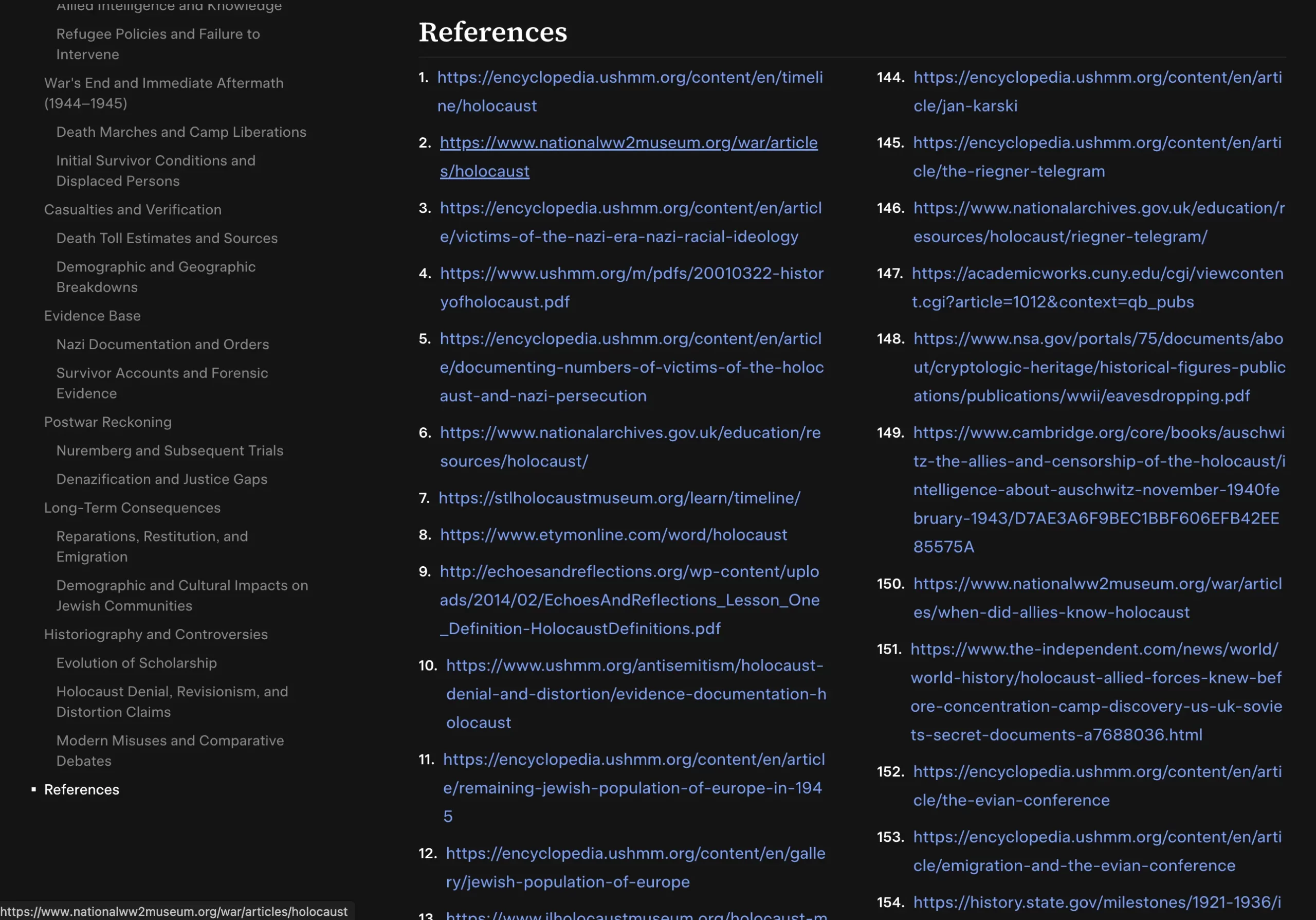
Task: Go to Evidence Base section
Action: pos(93,316)
